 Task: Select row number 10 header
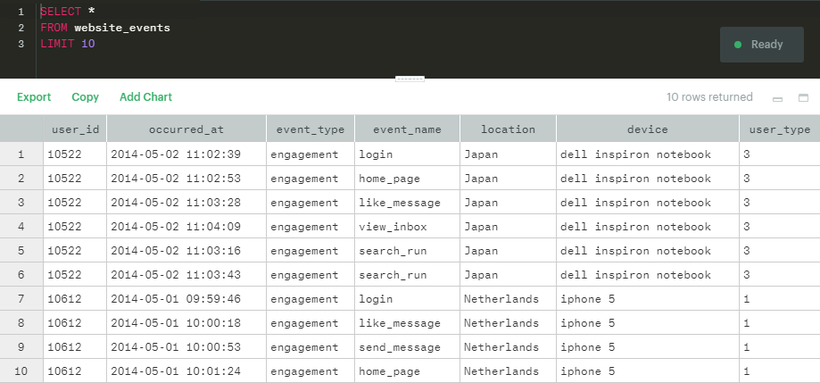21,371
